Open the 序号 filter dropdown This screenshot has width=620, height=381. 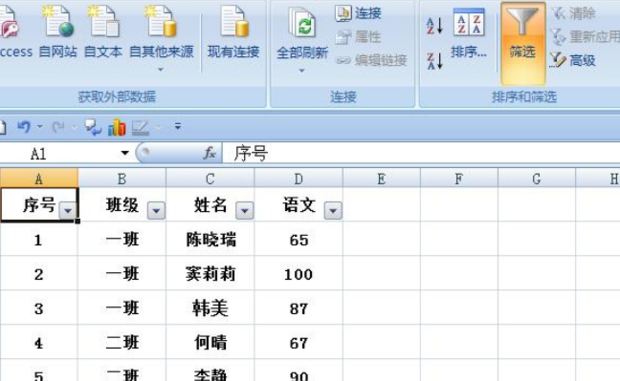coord(68,210)
